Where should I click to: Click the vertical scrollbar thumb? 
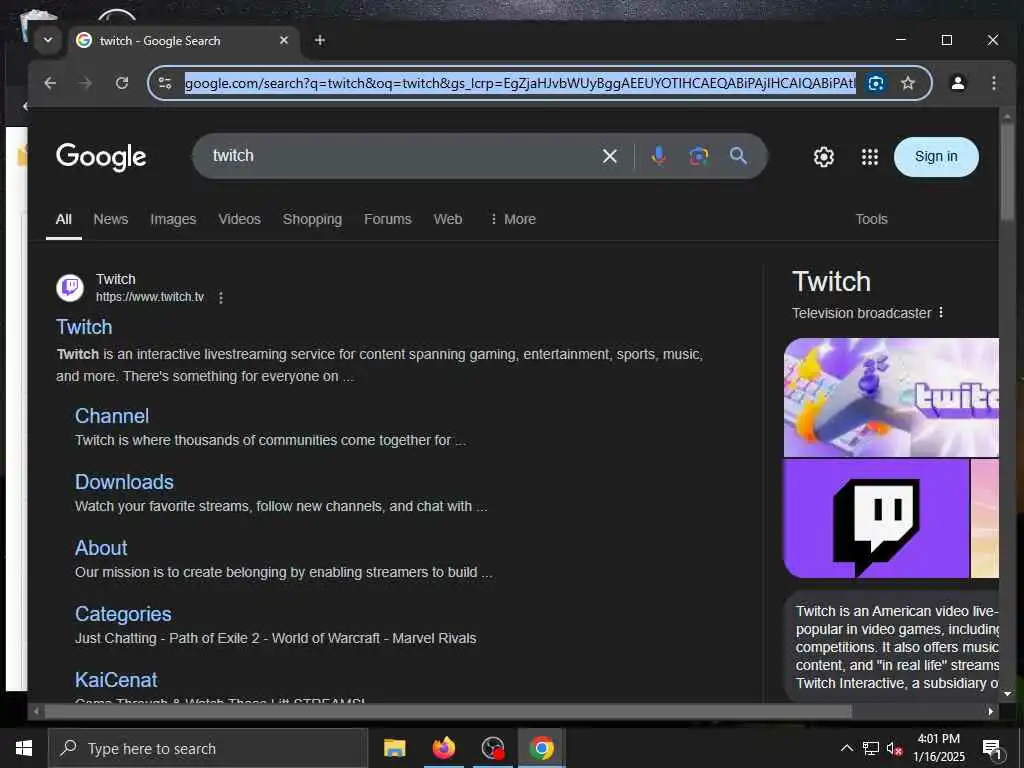(x=1006, y=173)
